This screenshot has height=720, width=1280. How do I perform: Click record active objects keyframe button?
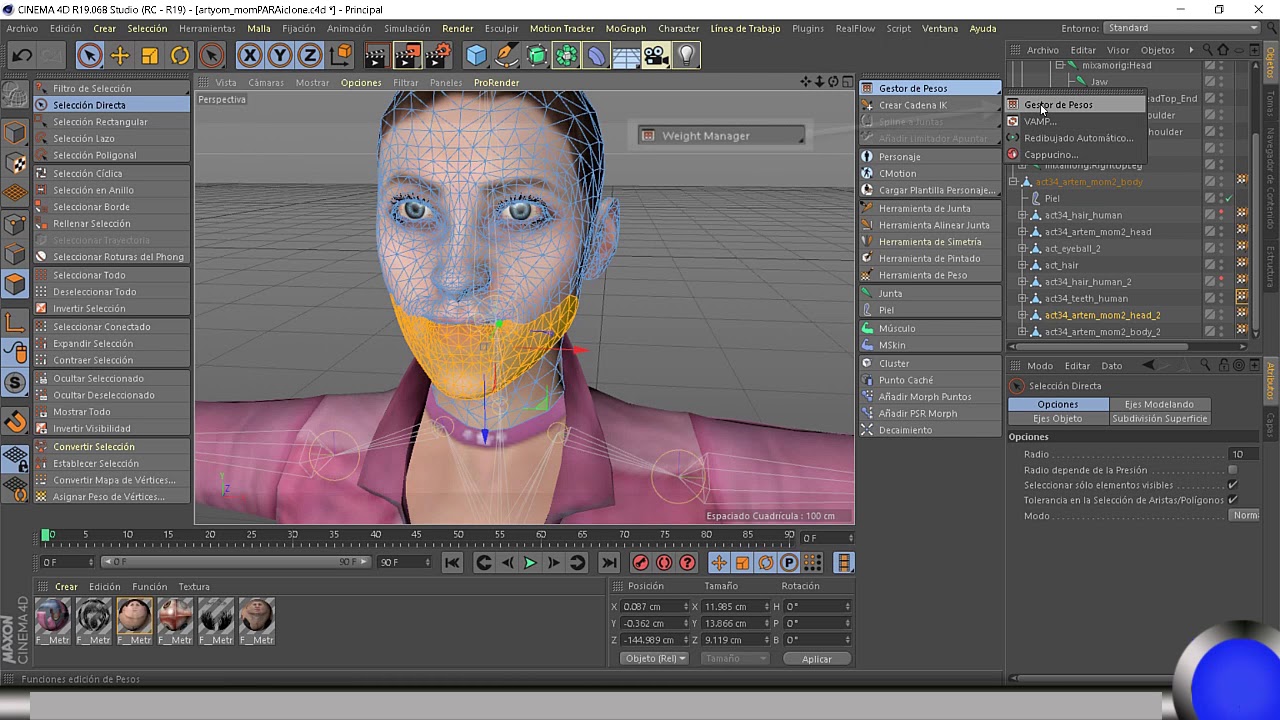click(x=640, y=563)
